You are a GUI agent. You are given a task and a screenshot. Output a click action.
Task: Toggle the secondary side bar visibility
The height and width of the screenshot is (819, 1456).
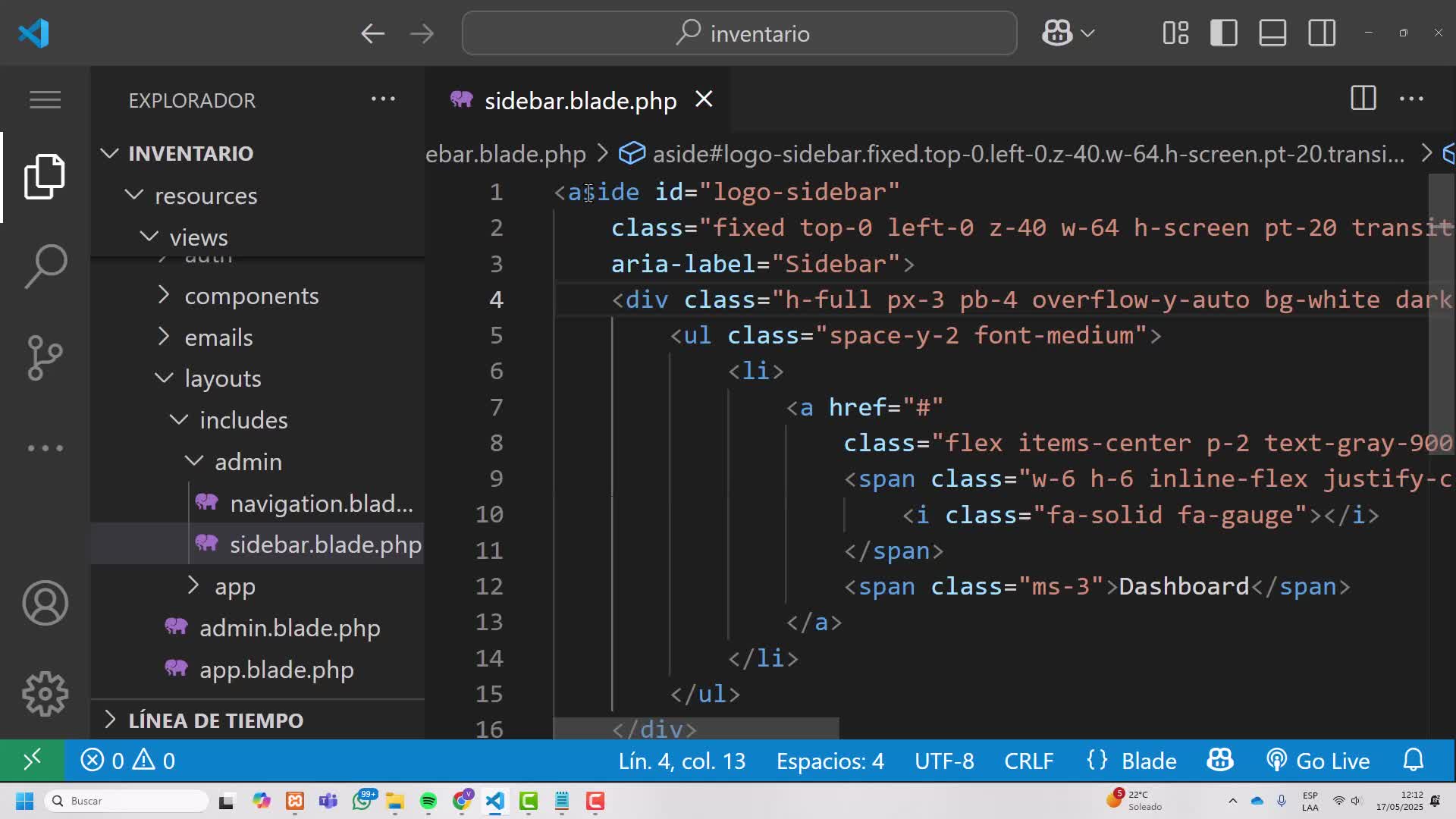point(1322,33)
